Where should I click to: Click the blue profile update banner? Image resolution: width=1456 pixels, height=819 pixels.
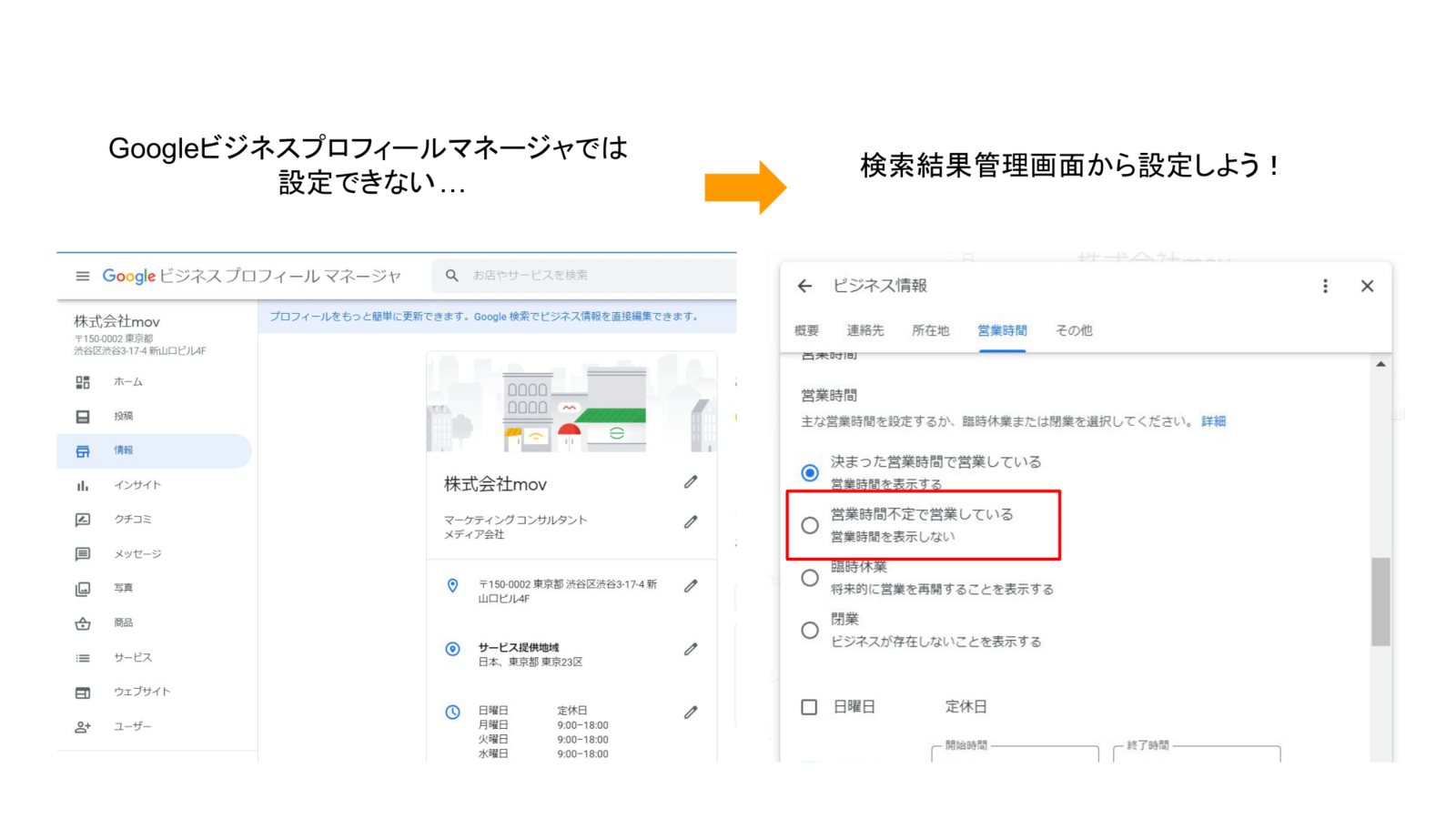coord(497,317)
